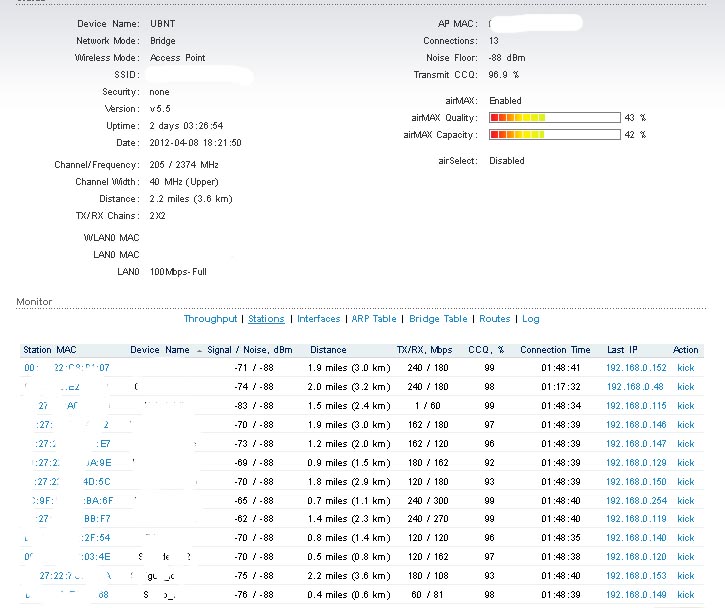
Task: Open the Throughput monitor tab
Action: (210, 319)
